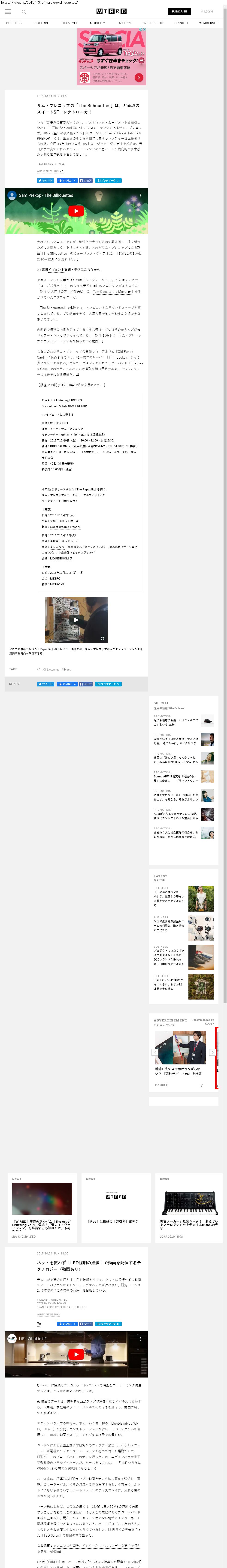Click the search magnifier icon
The width and height of the screenshot is (227, 1568).
24,12
